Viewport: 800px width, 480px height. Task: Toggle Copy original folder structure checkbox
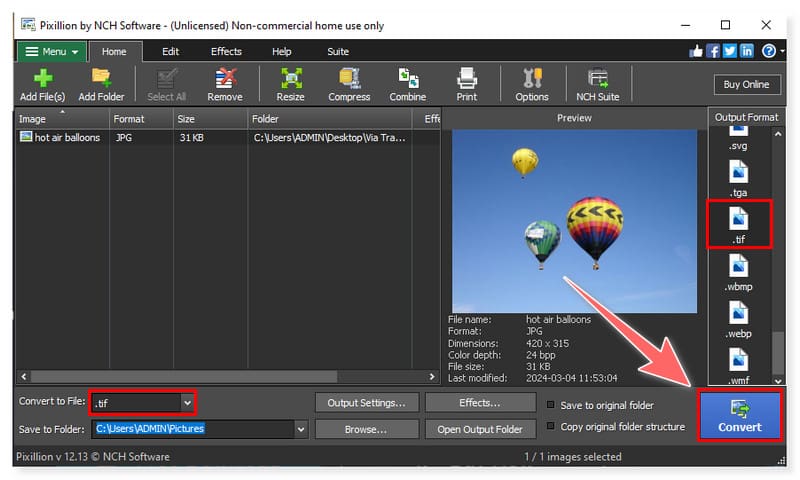click(x=552, y=427)
